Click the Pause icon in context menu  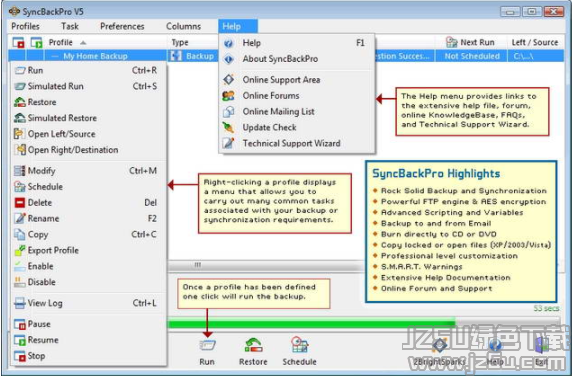point(20,324)
